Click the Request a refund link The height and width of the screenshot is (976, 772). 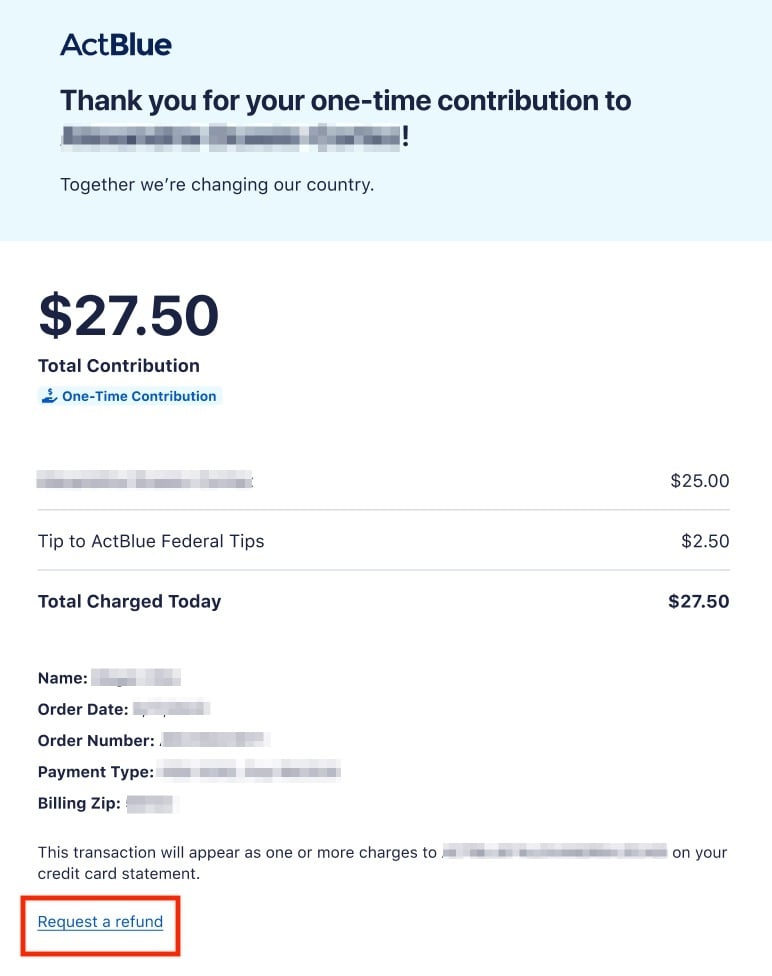100,921
